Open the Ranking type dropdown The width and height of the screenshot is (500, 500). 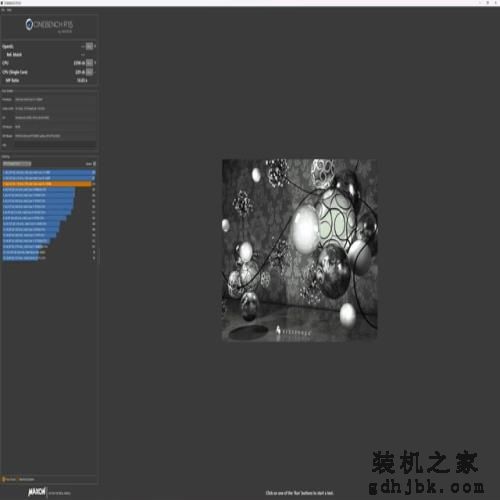click(x=17, y=164)
